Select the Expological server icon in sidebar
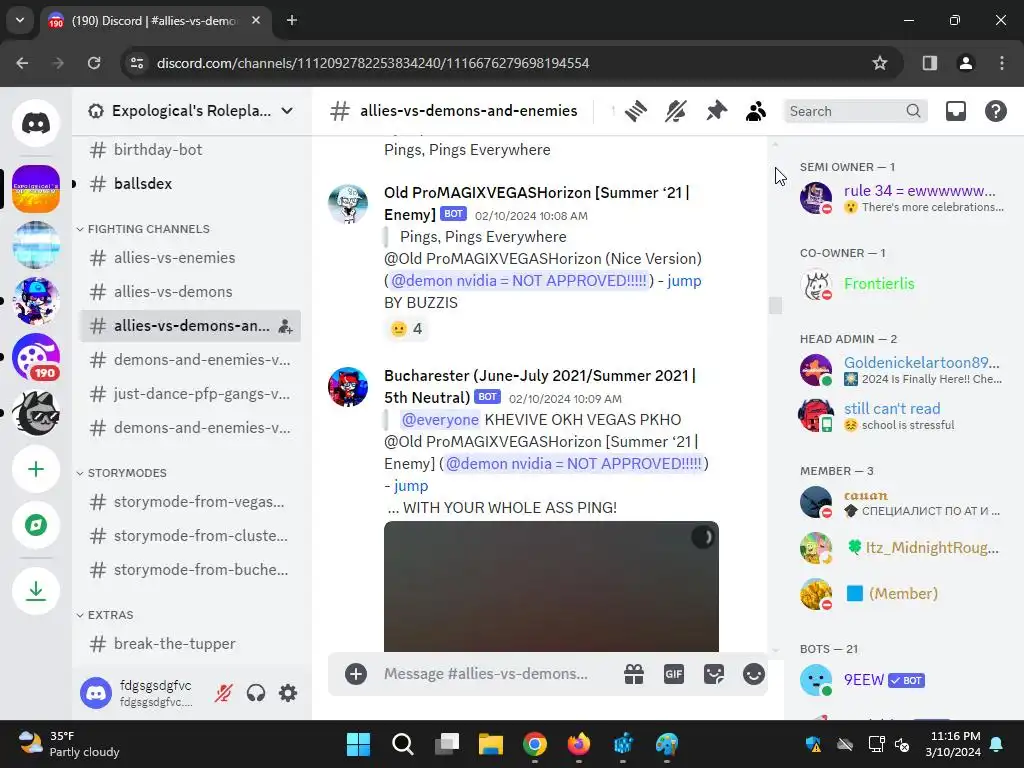Viewport: 1024px width, 768px height. point(36,189)
